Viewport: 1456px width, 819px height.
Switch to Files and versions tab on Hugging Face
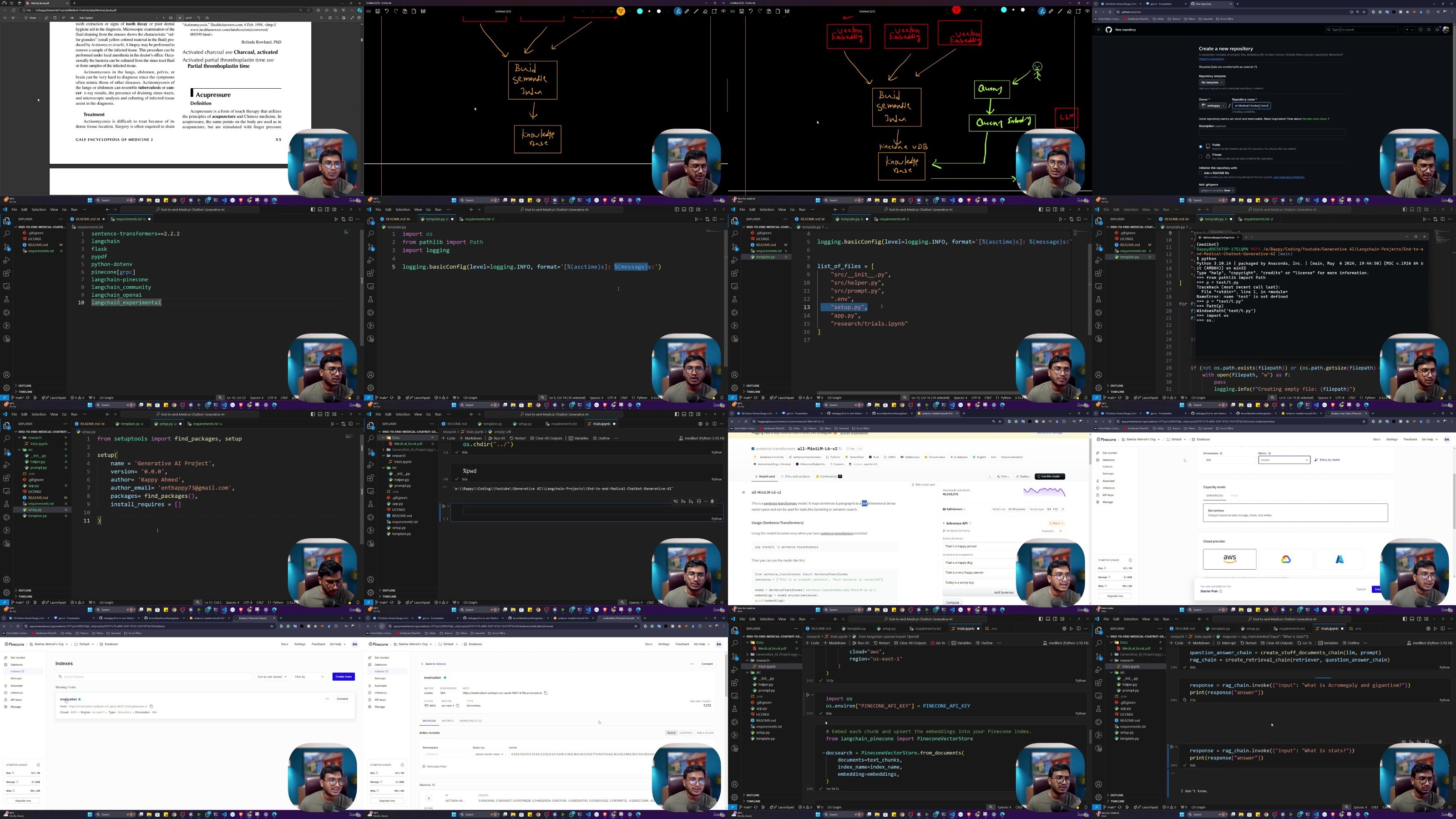[x=796, y=476]
